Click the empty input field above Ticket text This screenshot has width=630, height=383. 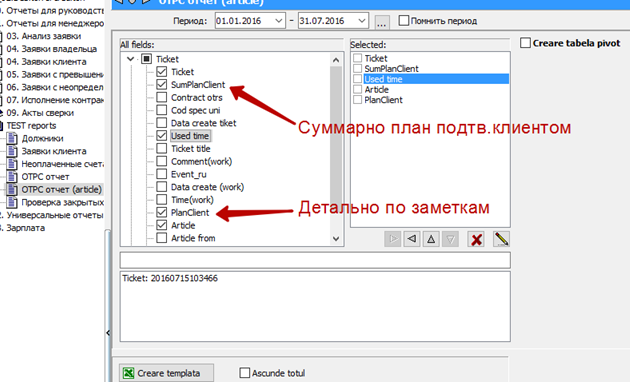click(x=315, y=260)
